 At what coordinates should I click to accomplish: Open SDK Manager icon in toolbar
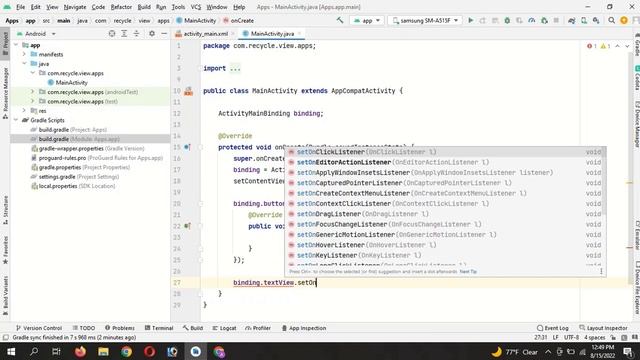point(596,20)
